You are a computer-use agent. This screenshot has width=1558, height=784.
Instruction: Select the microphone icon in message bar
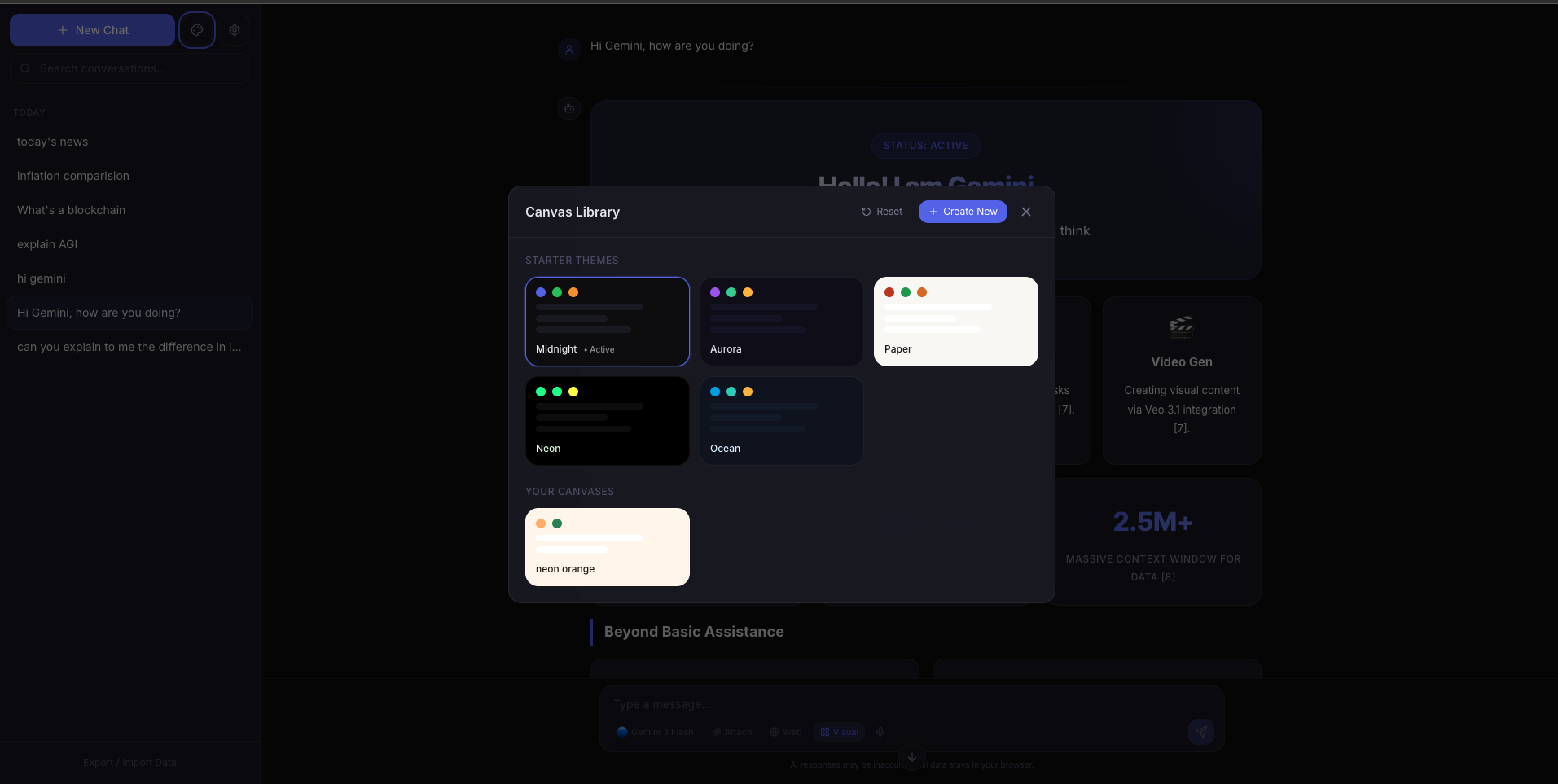880,732
